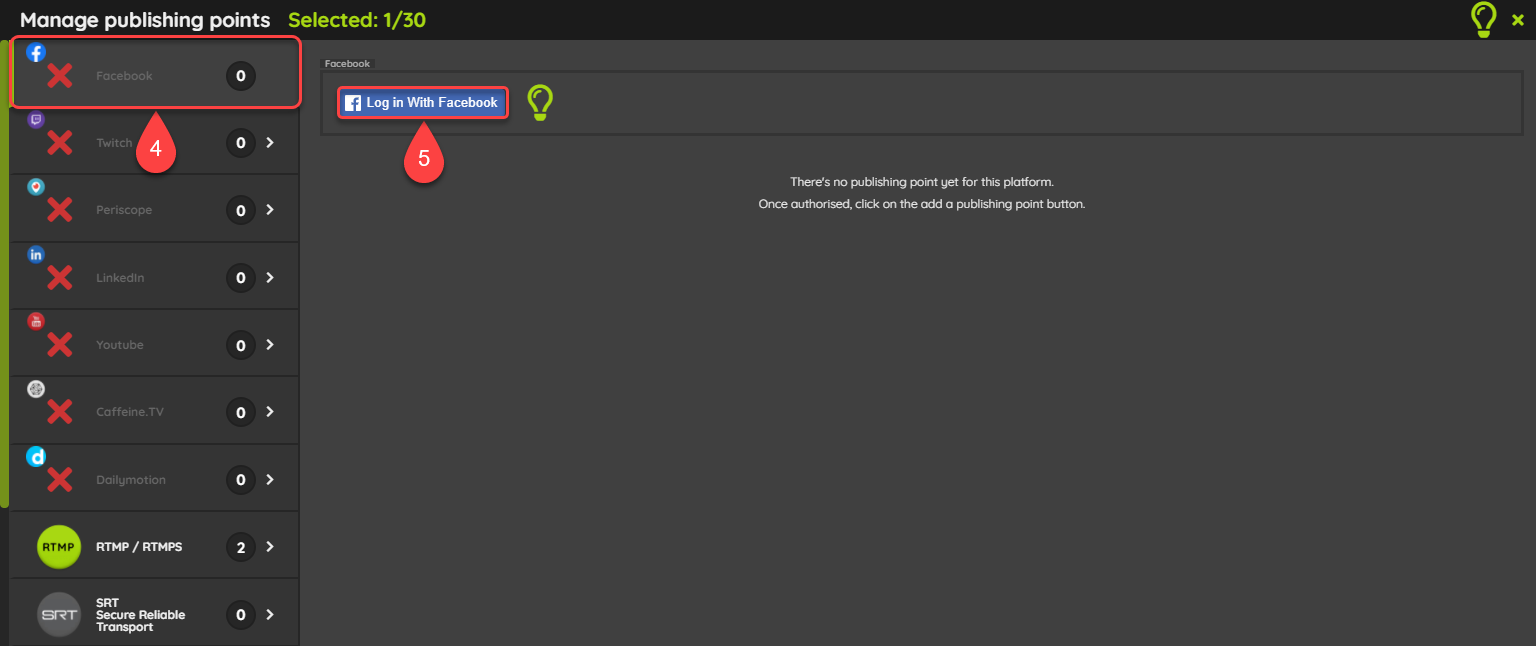Click the red X status on LinkedIn row

tap(60, 277)
